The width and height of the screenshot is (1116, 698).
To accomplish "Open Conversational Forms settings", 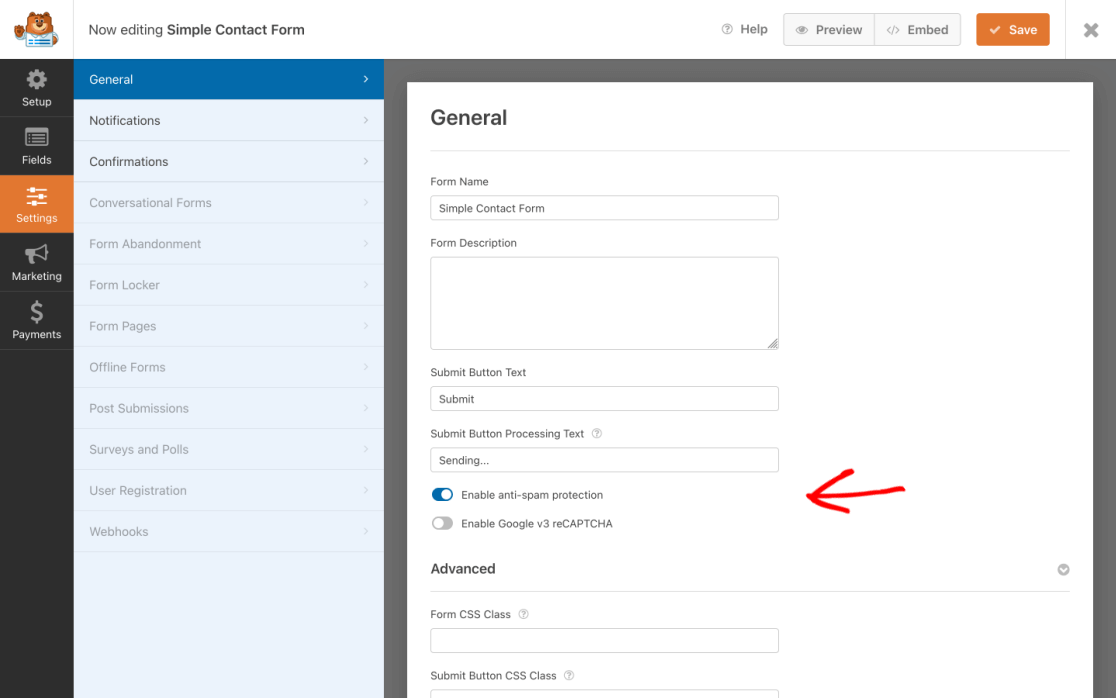I will tap(228, 203).
